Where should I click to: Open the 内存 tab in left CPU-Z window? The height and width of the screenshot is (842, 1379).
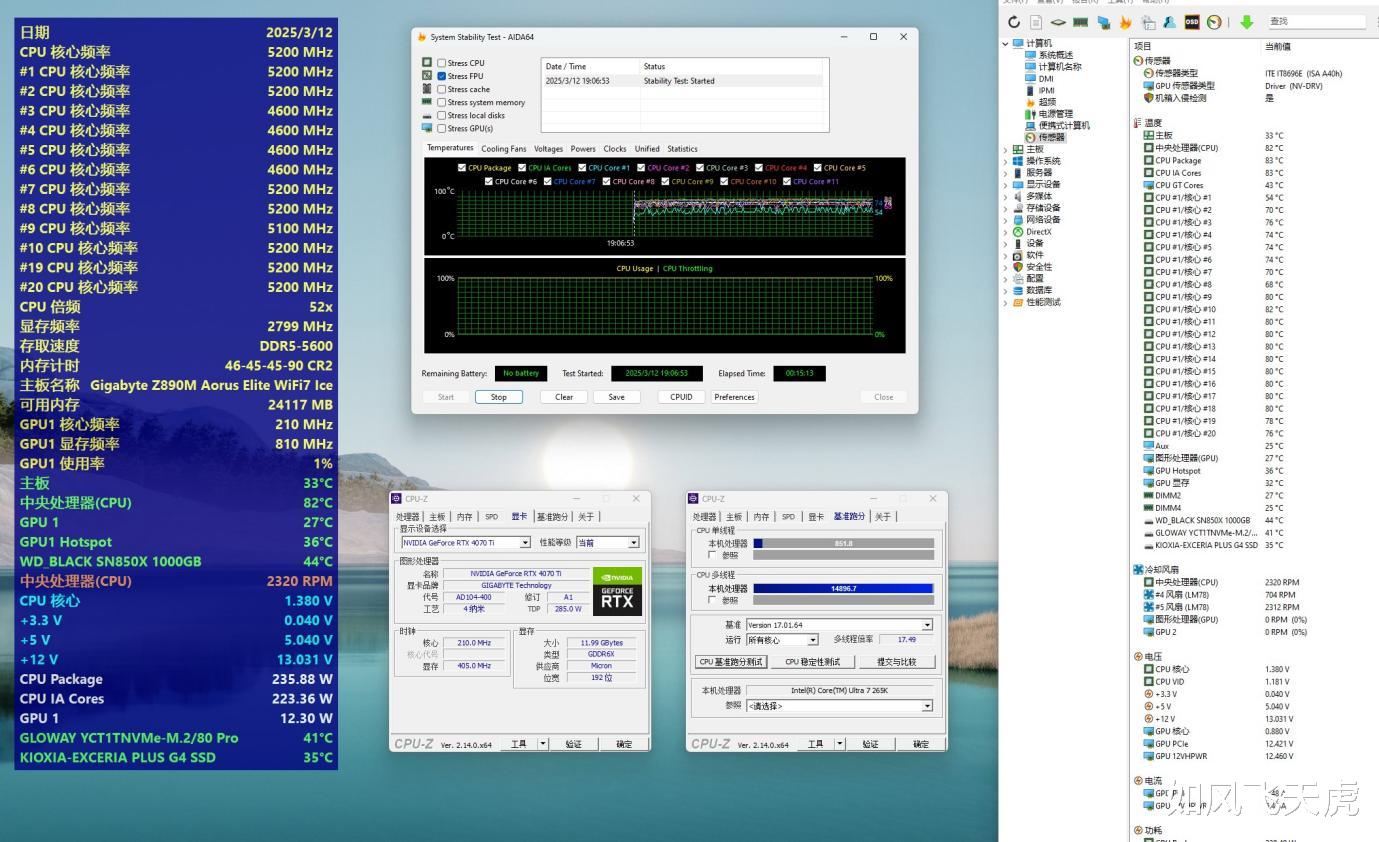point(464,517)
